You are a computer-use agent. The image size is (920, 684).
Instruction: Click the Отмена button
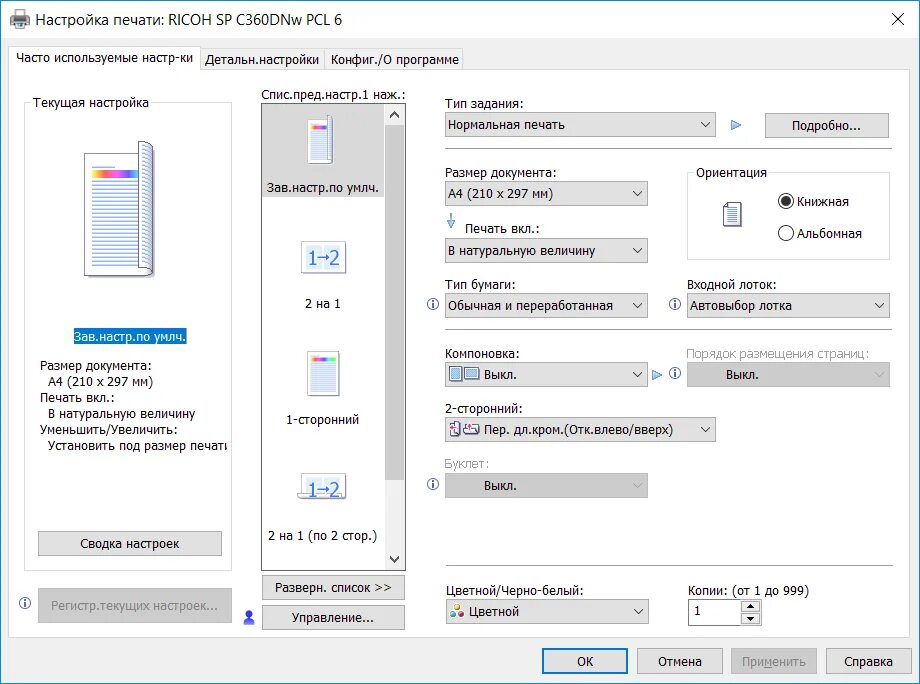679,661
